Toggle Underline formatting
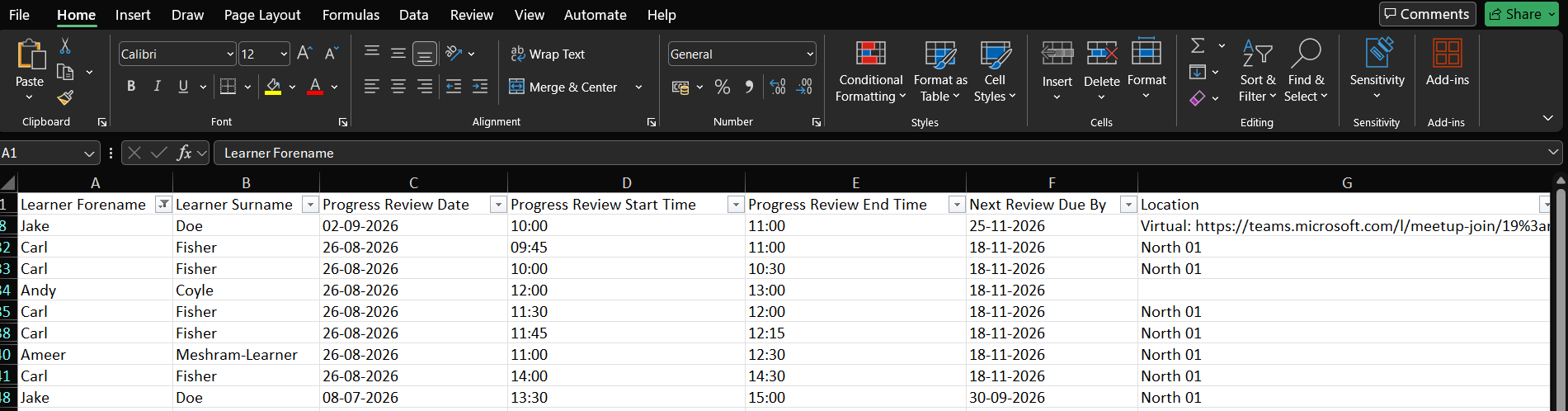Viewport: 1568px width, 411px height. pos(183,86)
